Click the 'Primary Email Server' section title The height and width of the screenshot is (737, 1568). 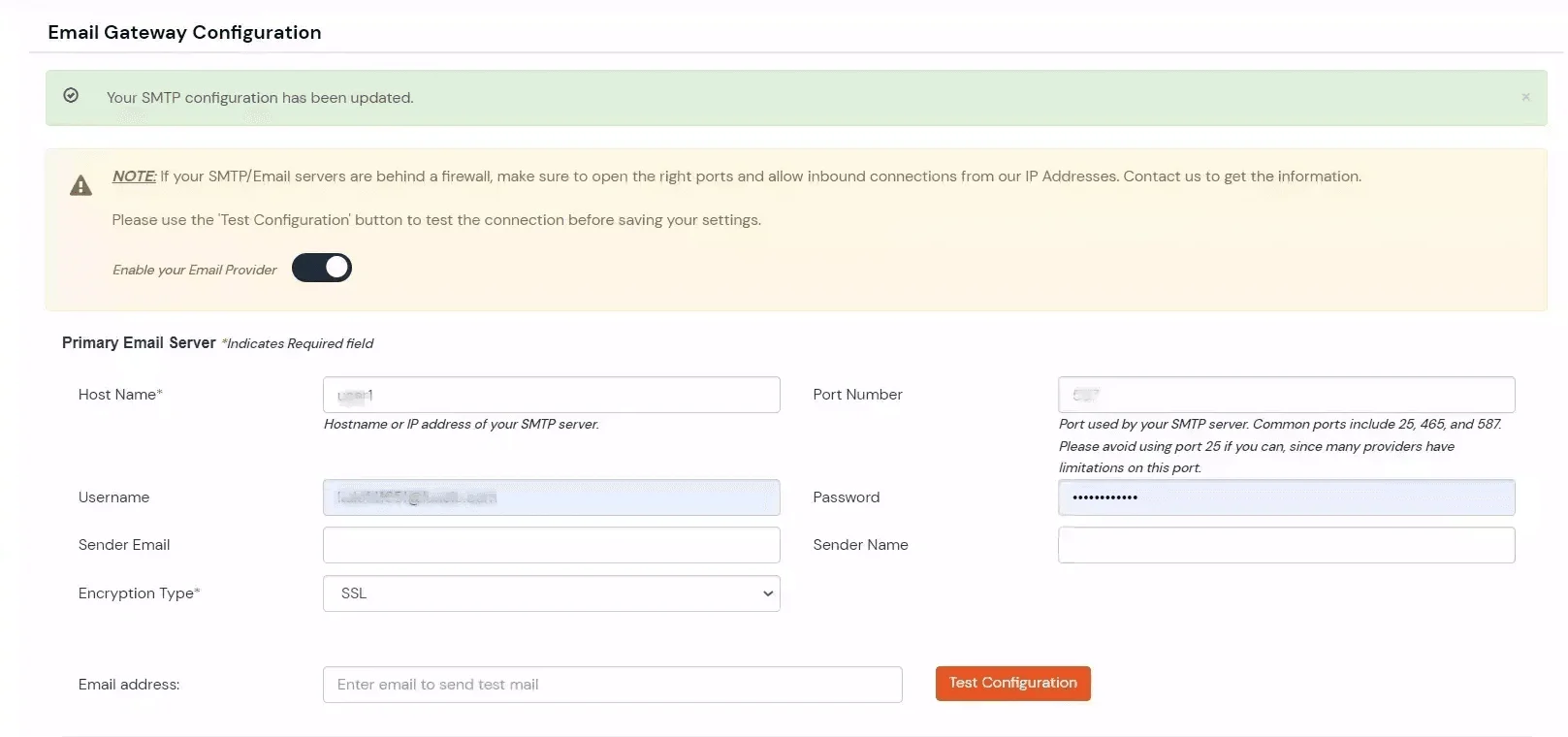pyautogui.click(x=139, y=342)
